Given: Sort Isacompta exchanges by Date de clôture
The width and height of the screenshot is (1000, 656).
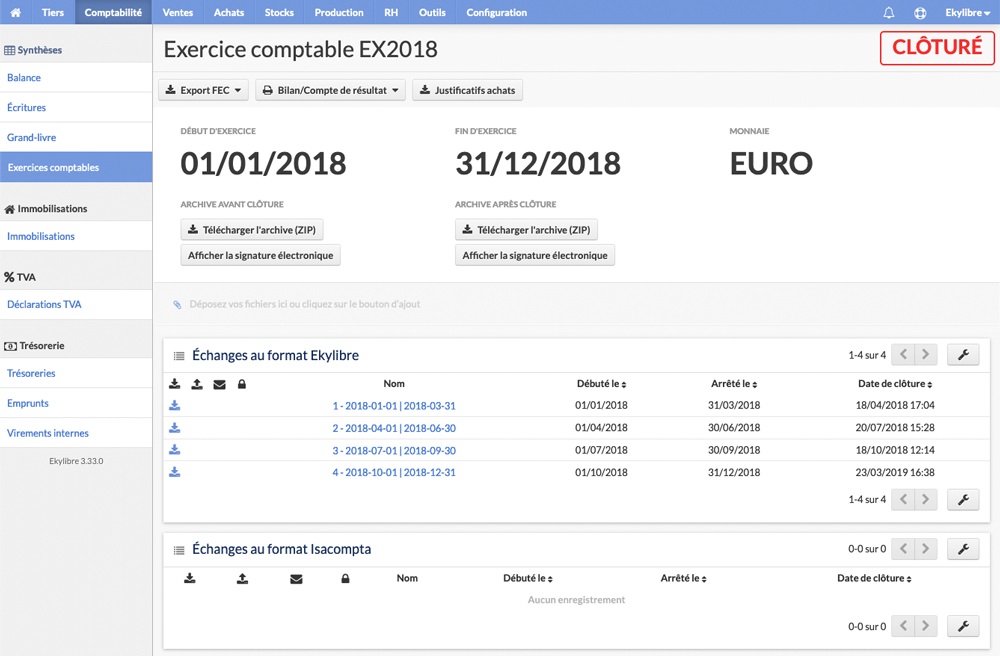Looking at the screenshot, I should coord(874,578).
